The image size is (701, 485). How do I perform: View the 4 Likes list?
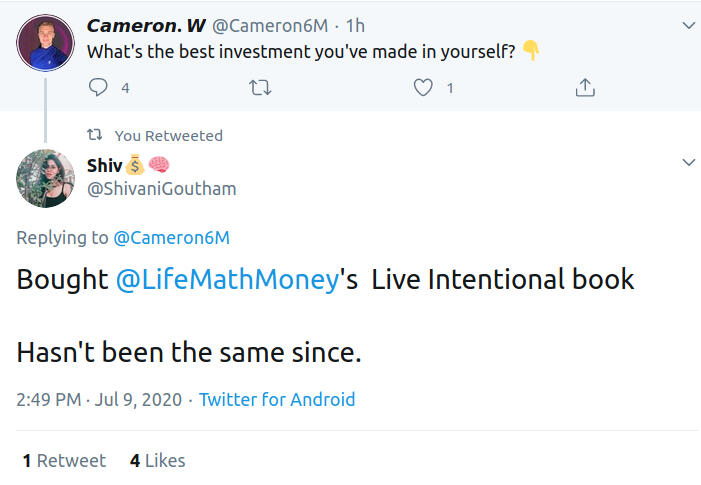pyautogui.click(x=157, y=461)
